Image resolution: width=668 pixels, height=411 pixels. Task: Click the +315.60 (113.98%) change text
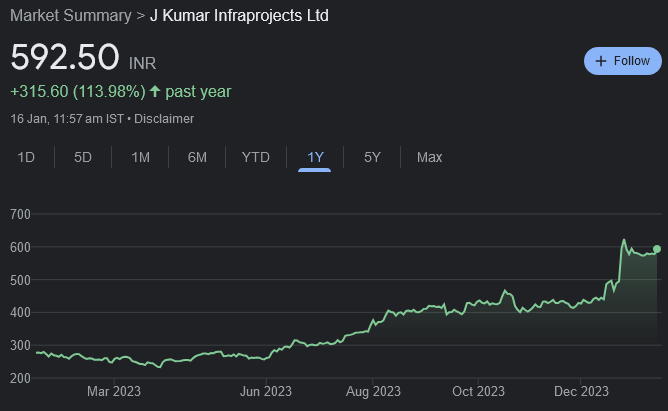(77, 92)
